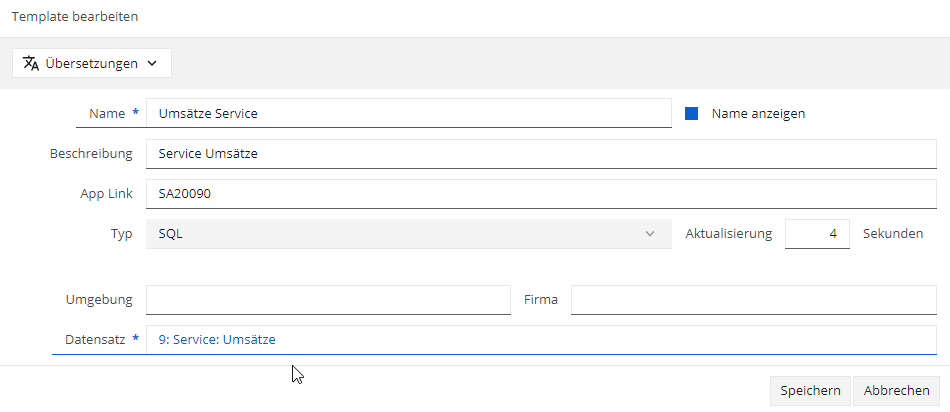Image resolution: width=950 pixels, height=412 pixels.
Task: Open the Typ combo box showing SQL
Action: point(408,234)
